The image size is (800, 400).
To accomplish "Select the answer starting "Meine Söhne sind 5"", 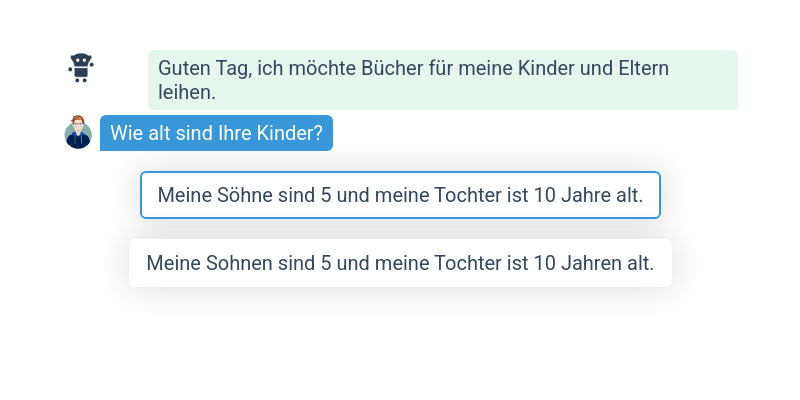I will (400, 195).
